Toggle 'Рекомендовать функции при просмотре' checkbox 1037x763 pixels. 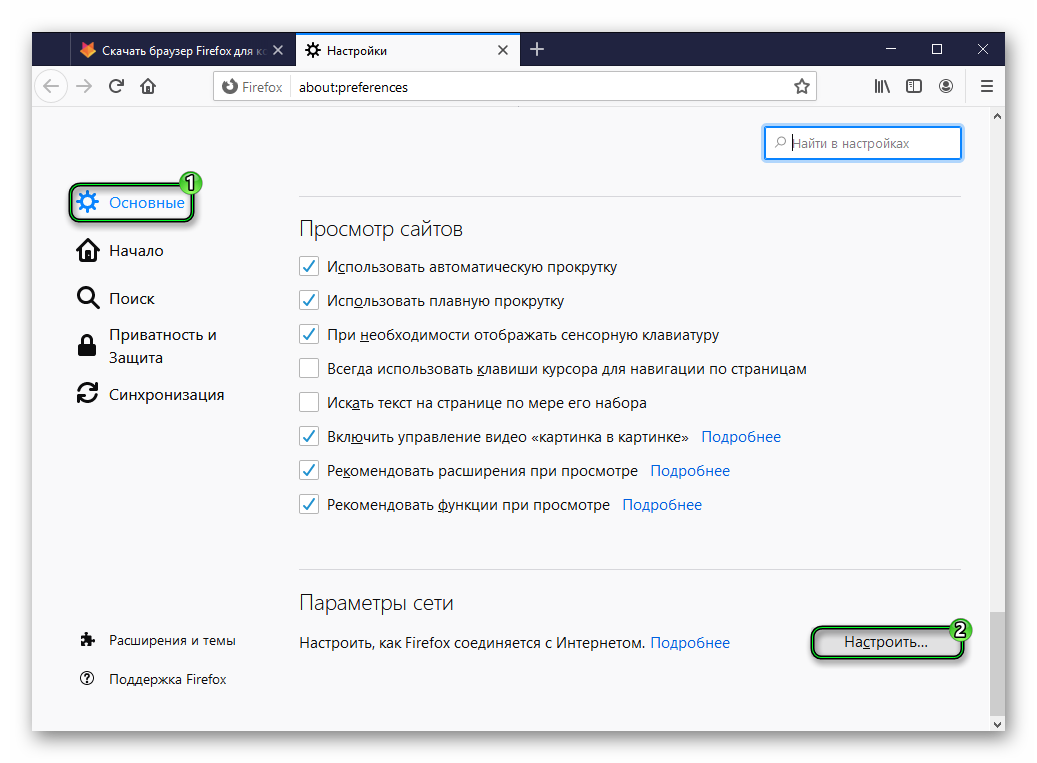coord(309,504)
